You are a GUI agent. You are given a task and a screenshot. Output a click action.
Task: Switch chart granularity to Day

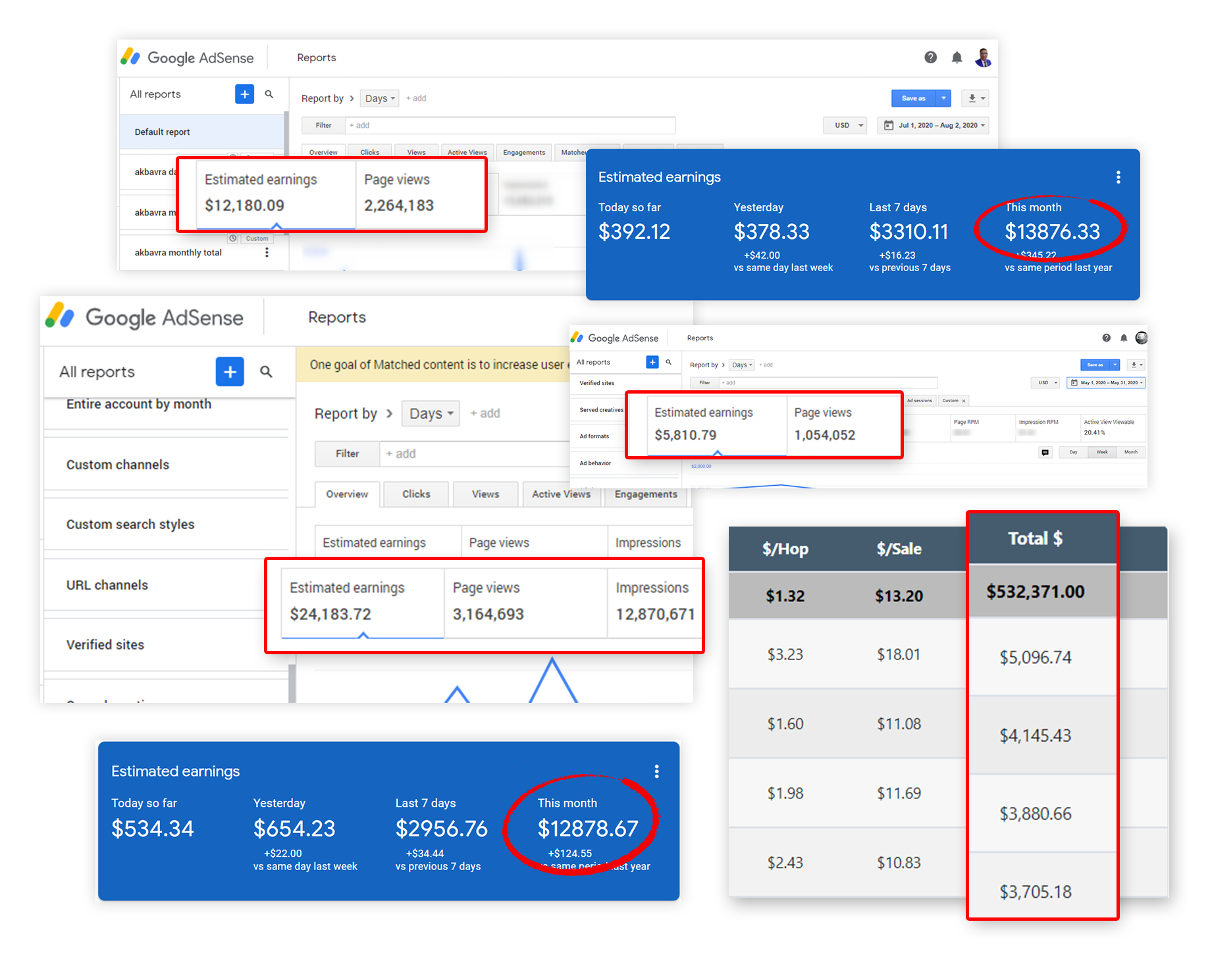(x=1073, y=452)
